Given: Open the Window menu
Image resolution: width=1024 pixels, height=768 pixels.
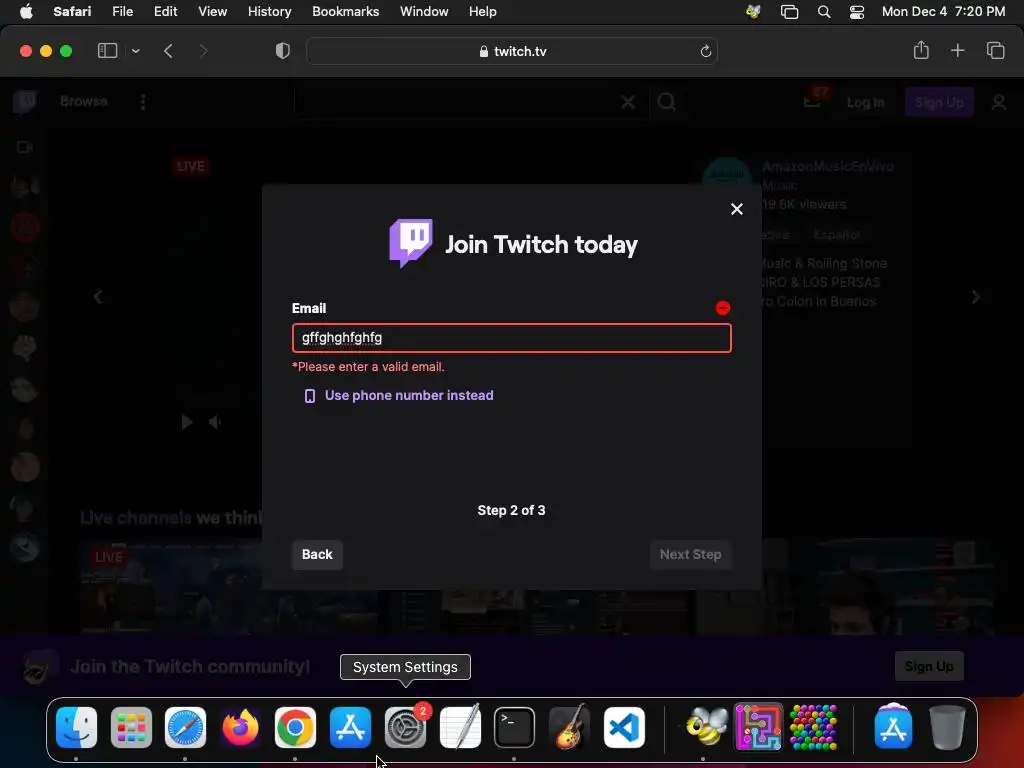Looking at the screenshot, I should 424,12.
